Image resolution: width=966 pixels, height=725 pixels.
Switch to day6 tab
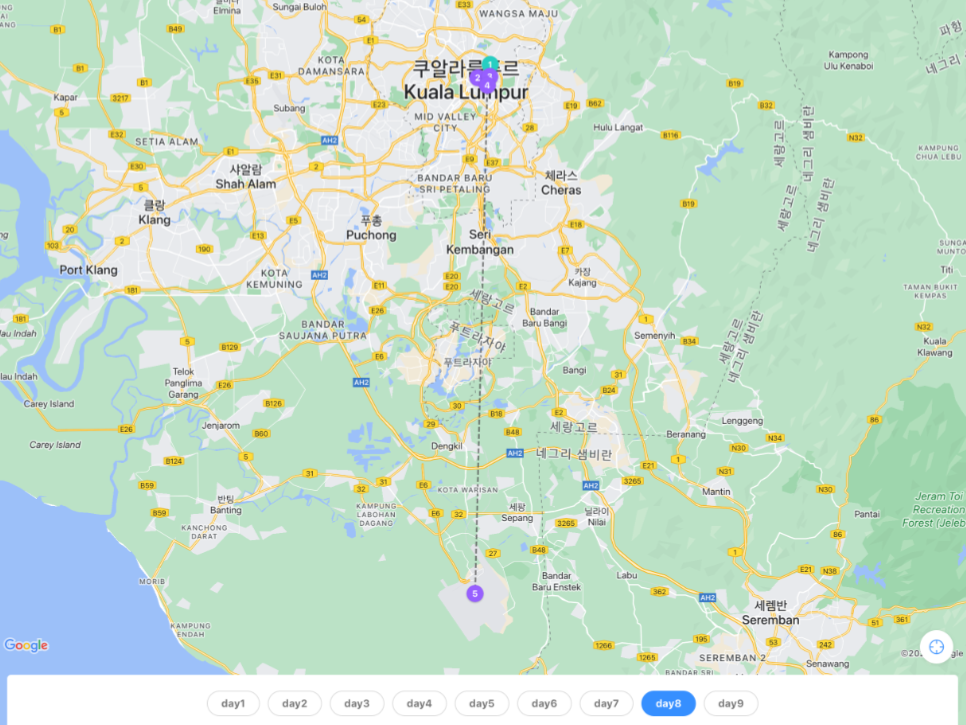[x=544, y=703]
